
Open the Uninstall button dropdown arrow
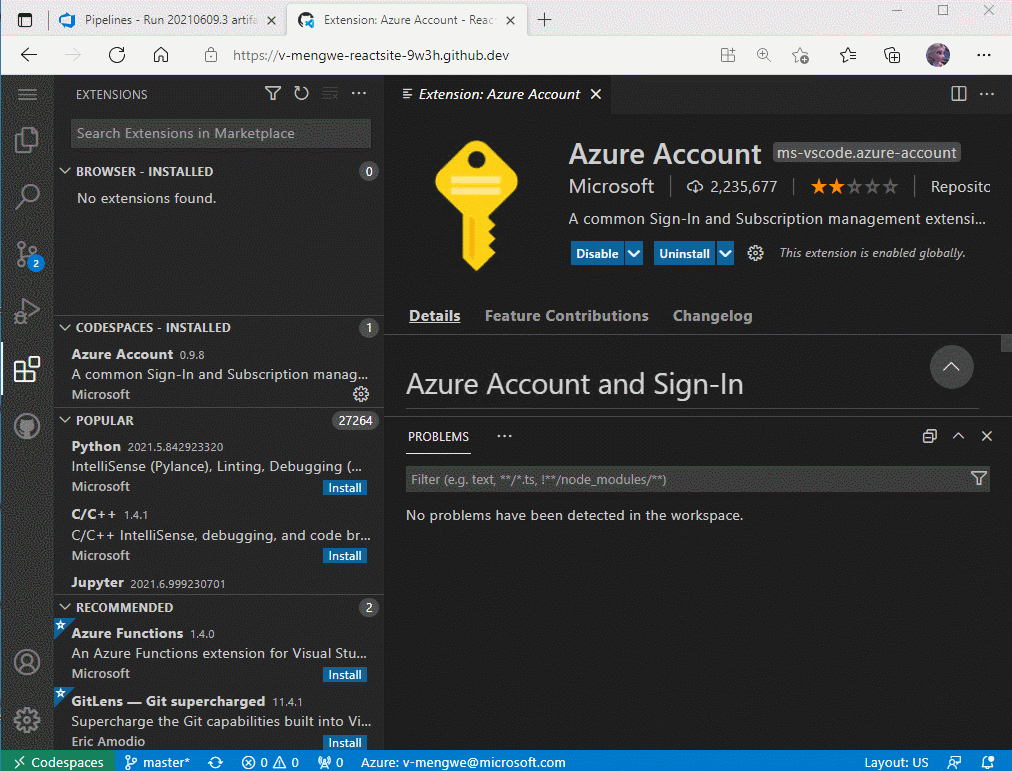click(x=725, y=253)
